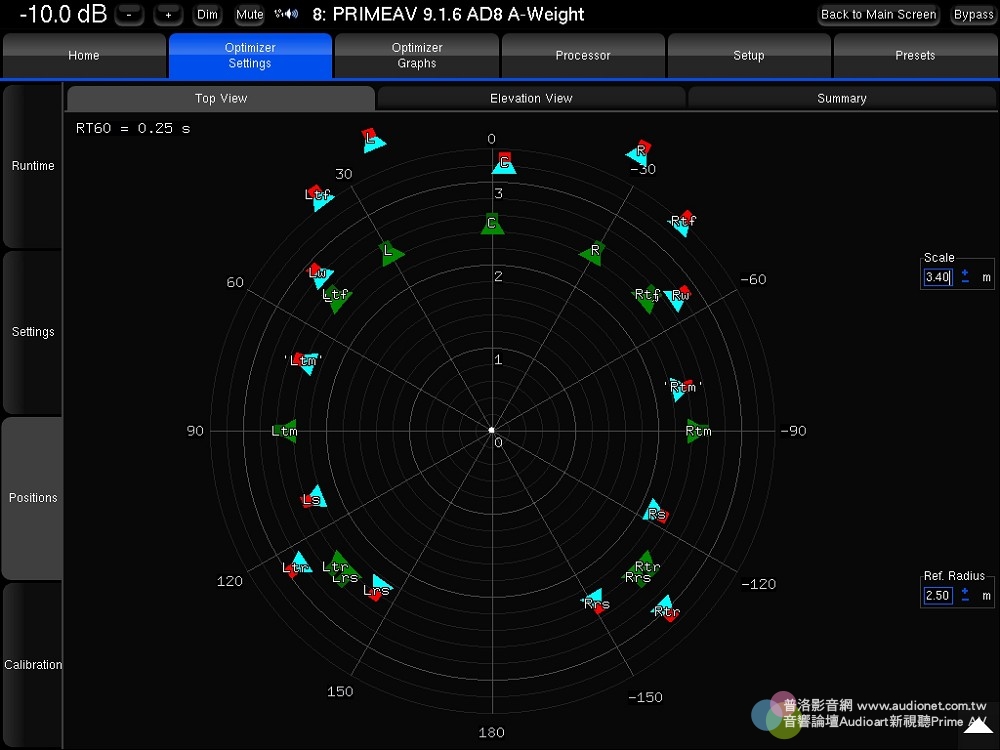This screenshot has height=750, width=1000.
Task: Go Back to Main Screen
Action: pyautogui.click(x=878, y=14)
